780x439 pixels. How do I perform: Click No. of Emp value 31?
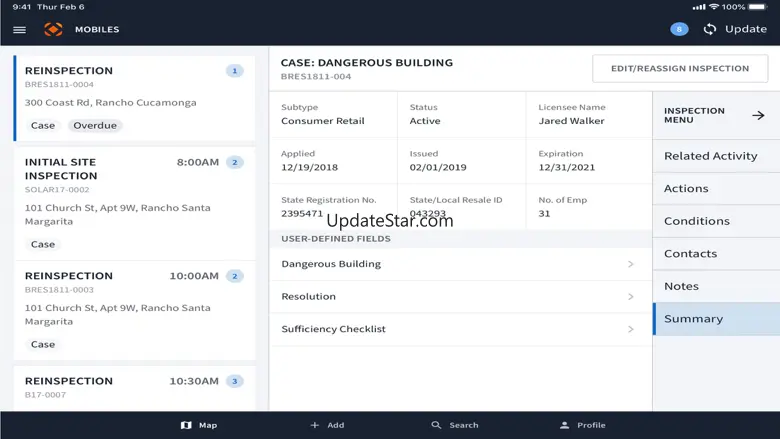(x=544, y=214)
